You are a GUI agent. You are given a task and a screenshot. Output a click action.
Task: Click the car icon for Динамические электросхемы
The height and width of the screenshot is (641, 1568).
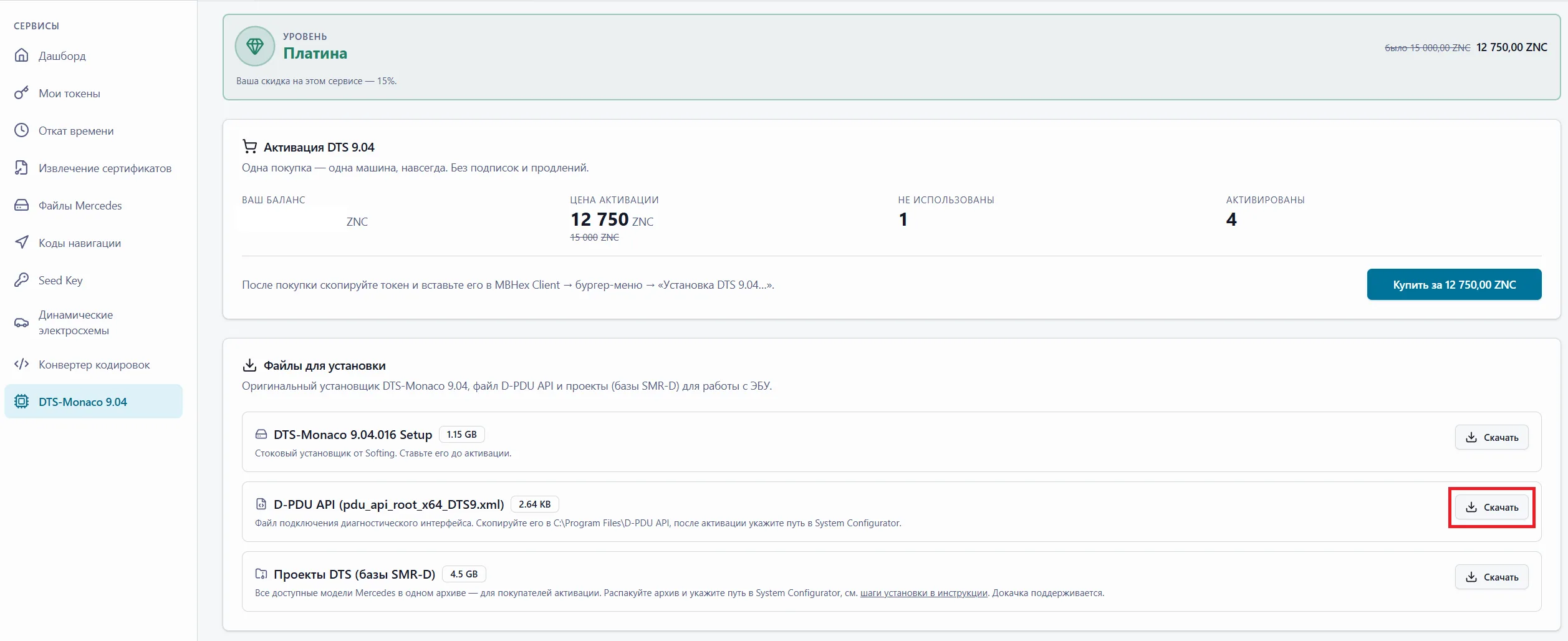click(x=22, y=322)
